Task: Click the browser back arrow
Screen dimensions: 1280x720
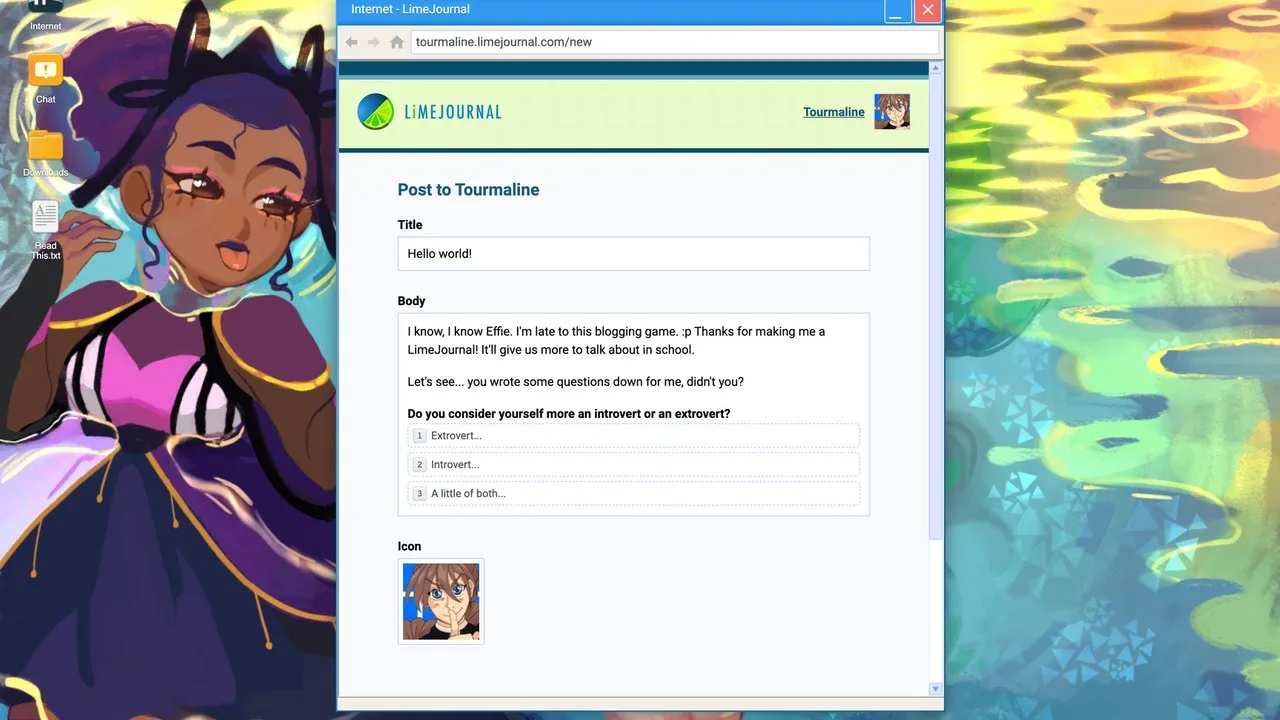Action: [352, 42]
